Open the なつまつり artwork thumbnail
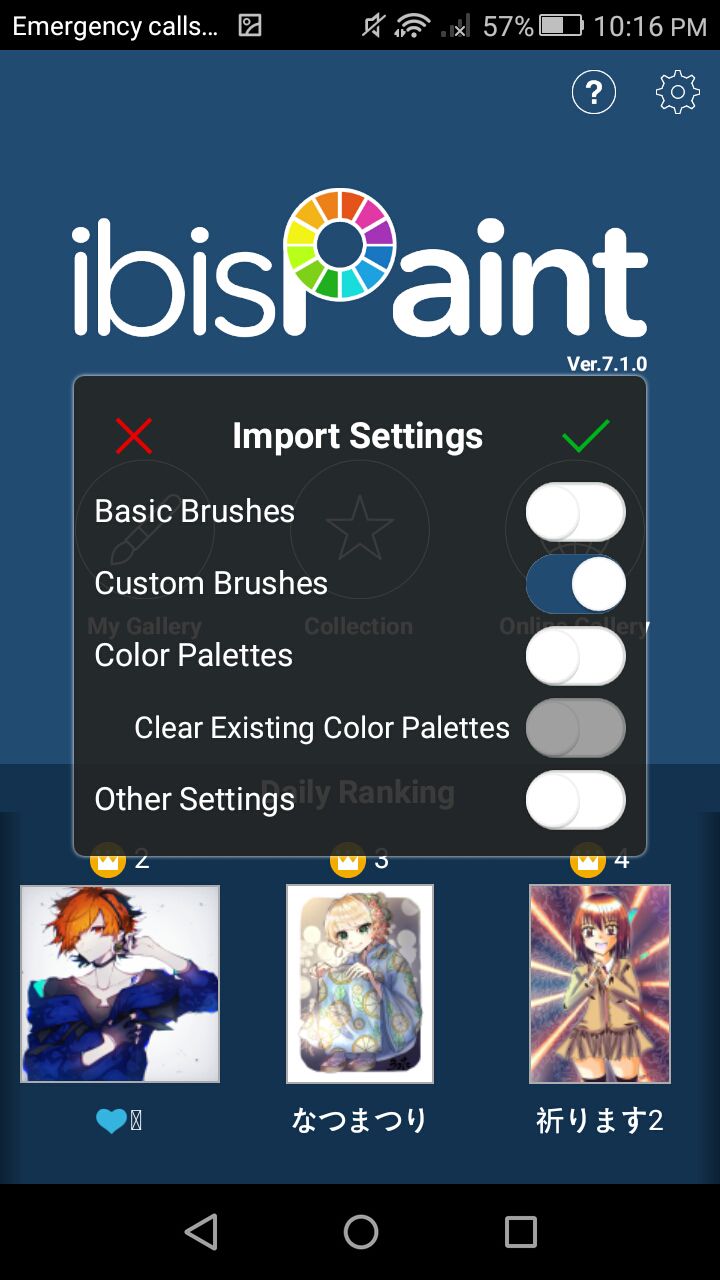 (360, 984)
